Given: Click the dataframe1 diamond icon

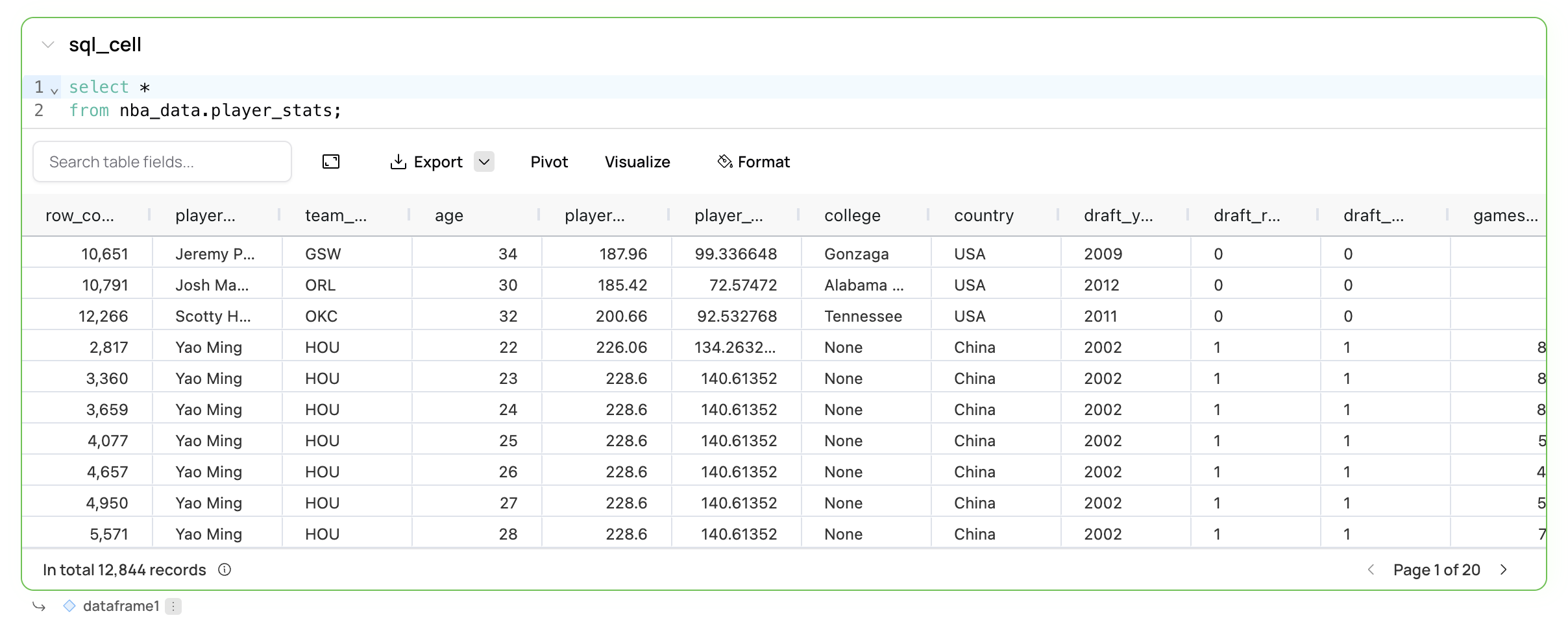Looking at the screenshot, I should click(x=69, y=606).
